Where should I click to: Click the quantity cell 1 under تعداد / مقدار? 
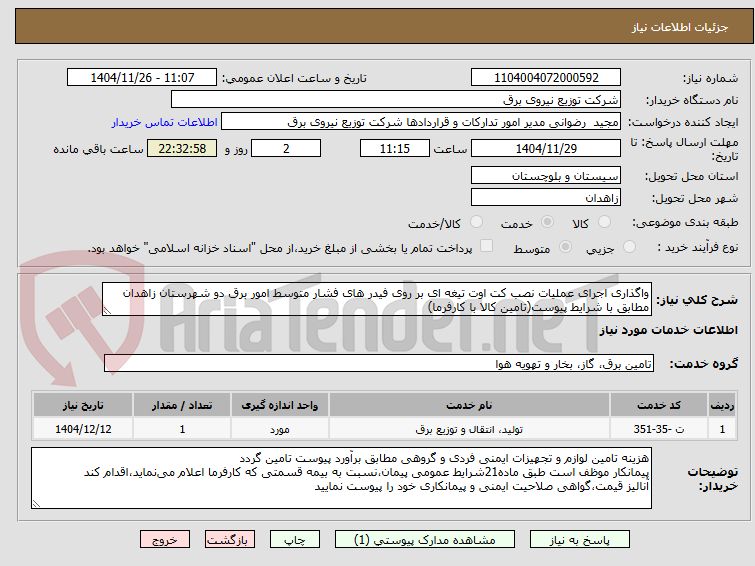point(182,429)
